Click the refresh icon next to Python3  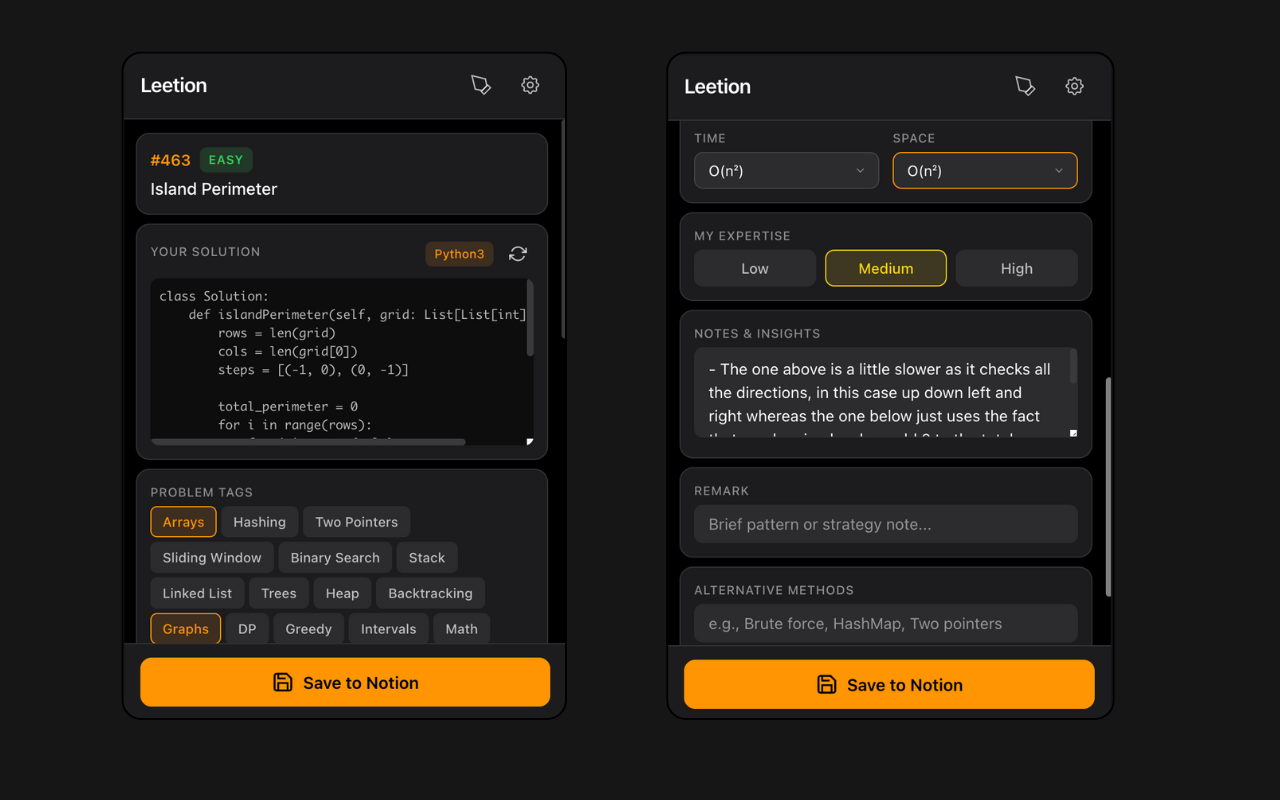[518, 254]
